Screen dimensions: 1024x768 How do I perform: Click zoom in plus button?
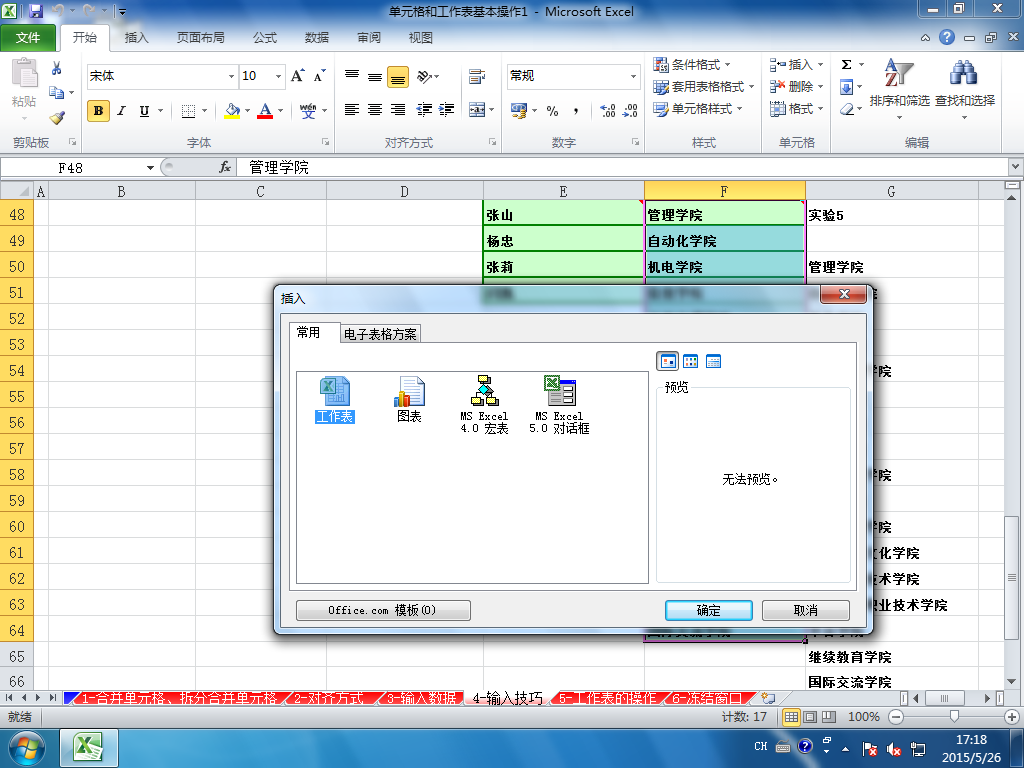(1012, 717)
